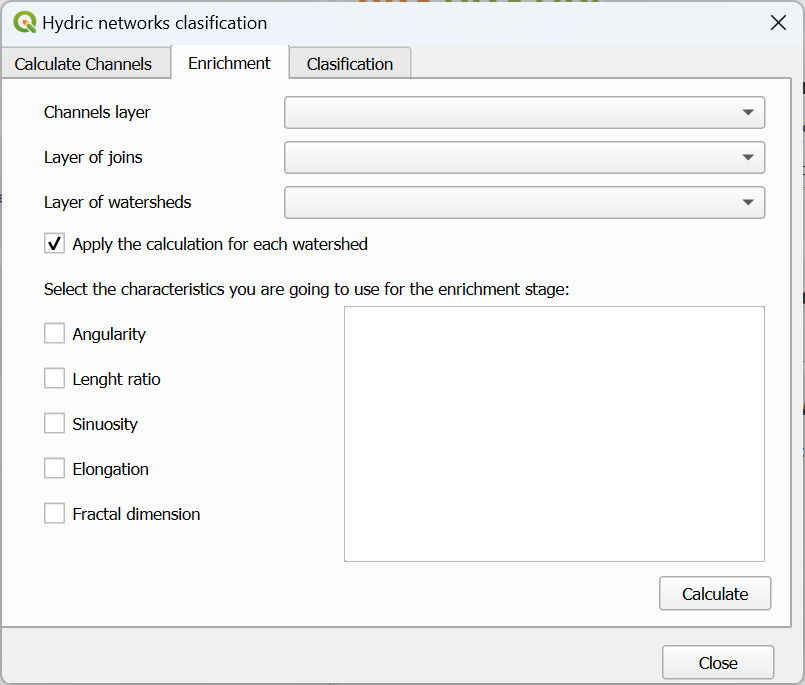
Task: Enable the Angularity checkbox
Action: click(x=54, y=334)
